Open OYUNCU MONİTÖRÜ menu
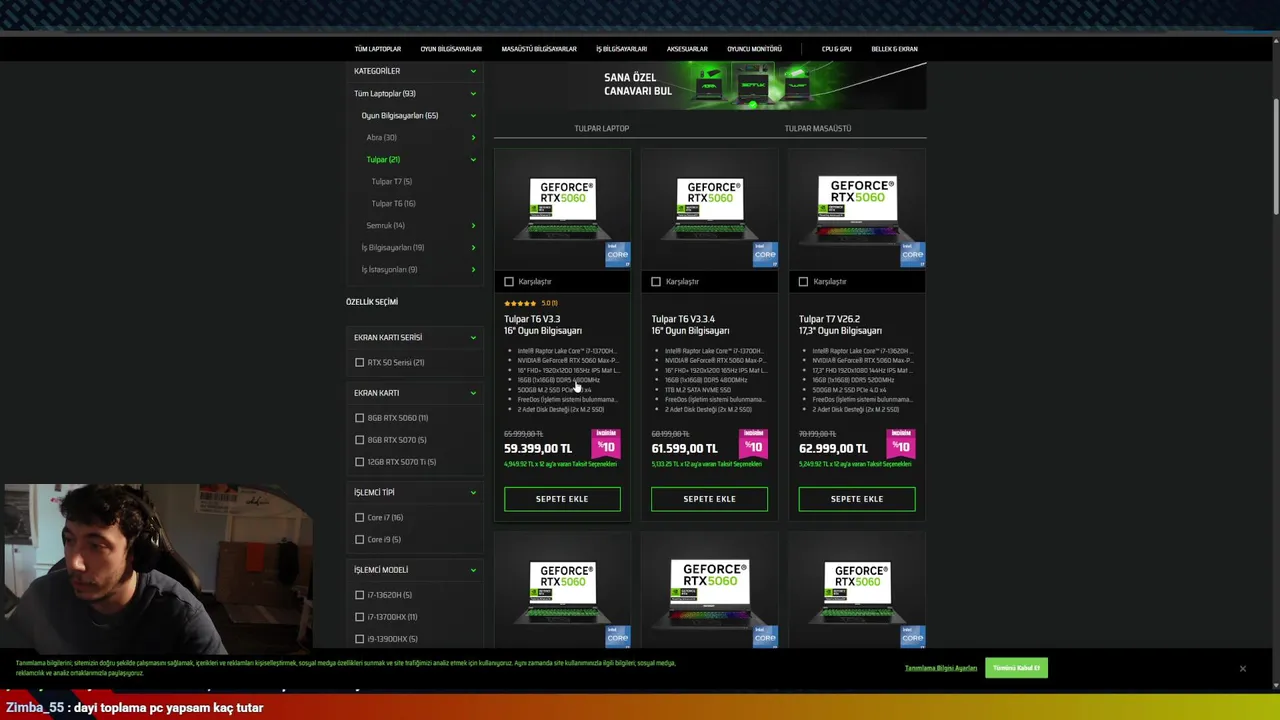This screenshot has height=720, width=1280. [x=754, y=49]
